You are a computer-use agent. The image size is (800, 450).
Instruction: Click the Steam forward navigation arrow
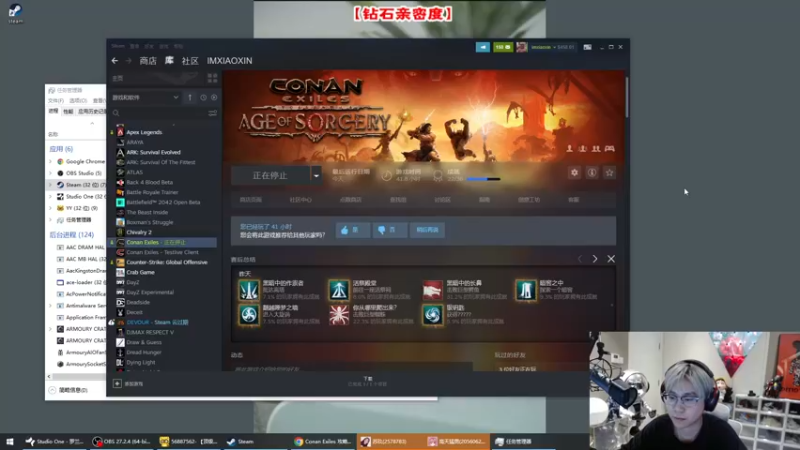tap(129, 61)
